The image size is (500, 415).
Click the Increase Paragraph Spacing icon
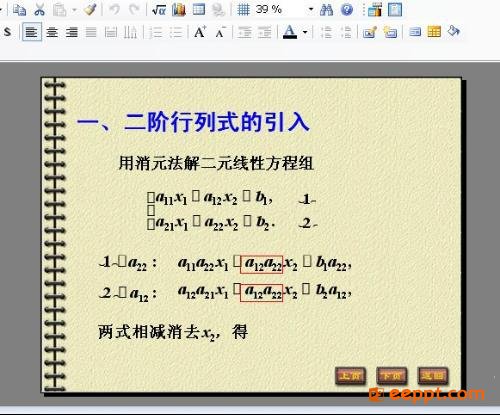326,32
